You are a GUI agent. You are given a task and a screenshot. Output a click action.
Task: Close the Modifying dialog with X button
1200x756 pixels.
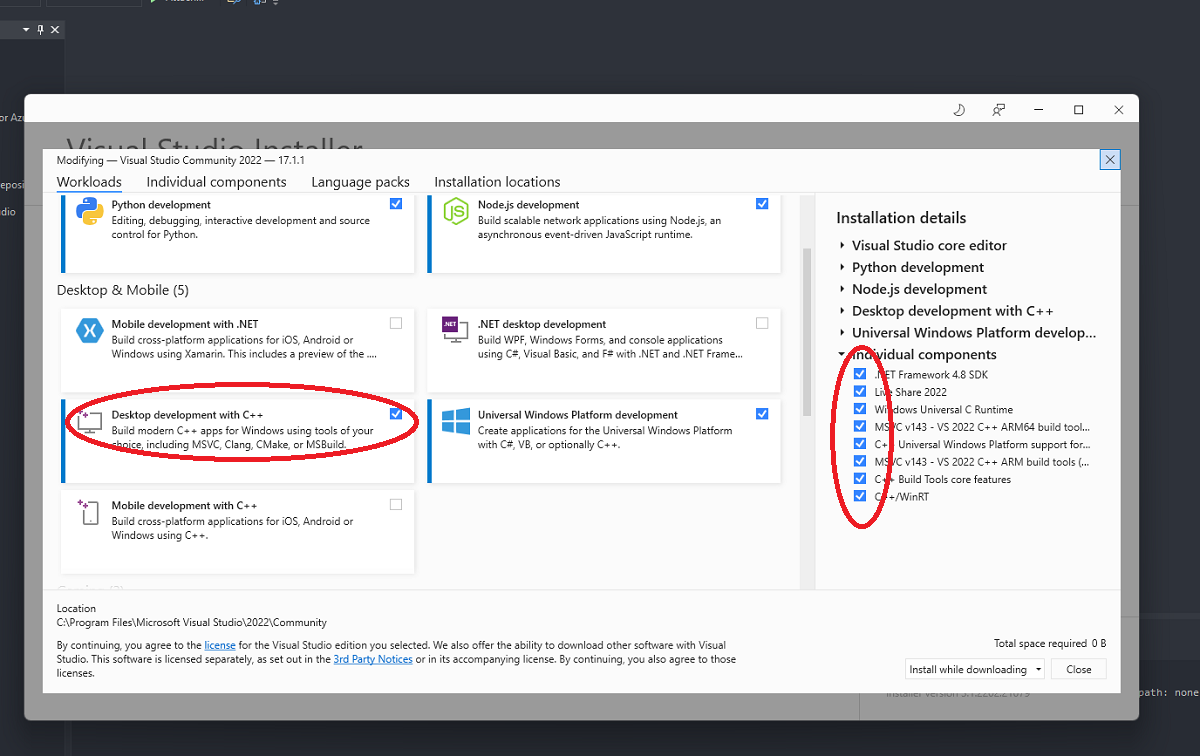point(1109,160)
